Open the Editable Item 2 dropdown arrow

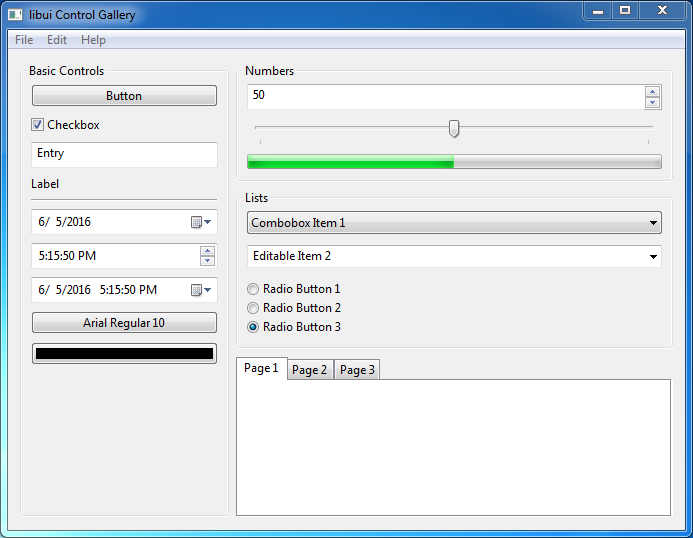[653, 256]
